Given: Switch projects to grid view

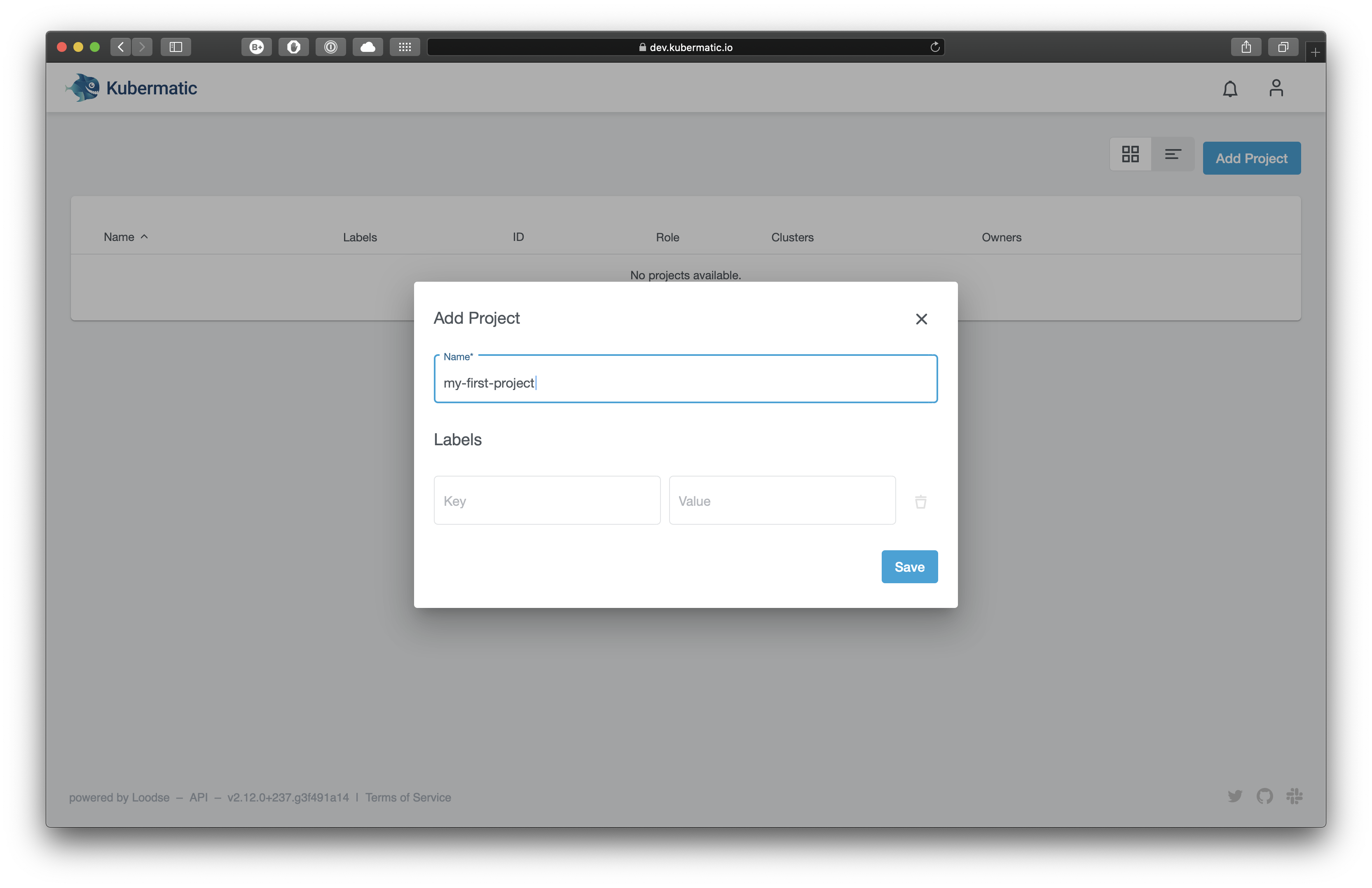Looking at the screenshot, I should (x=1130, y=154).
